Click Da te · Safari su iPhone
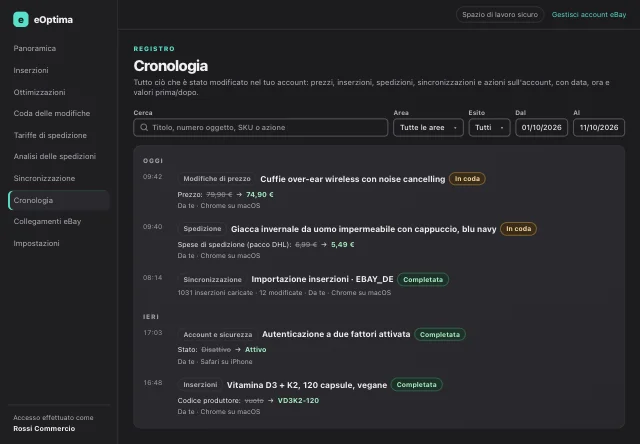 pos(215,362)
